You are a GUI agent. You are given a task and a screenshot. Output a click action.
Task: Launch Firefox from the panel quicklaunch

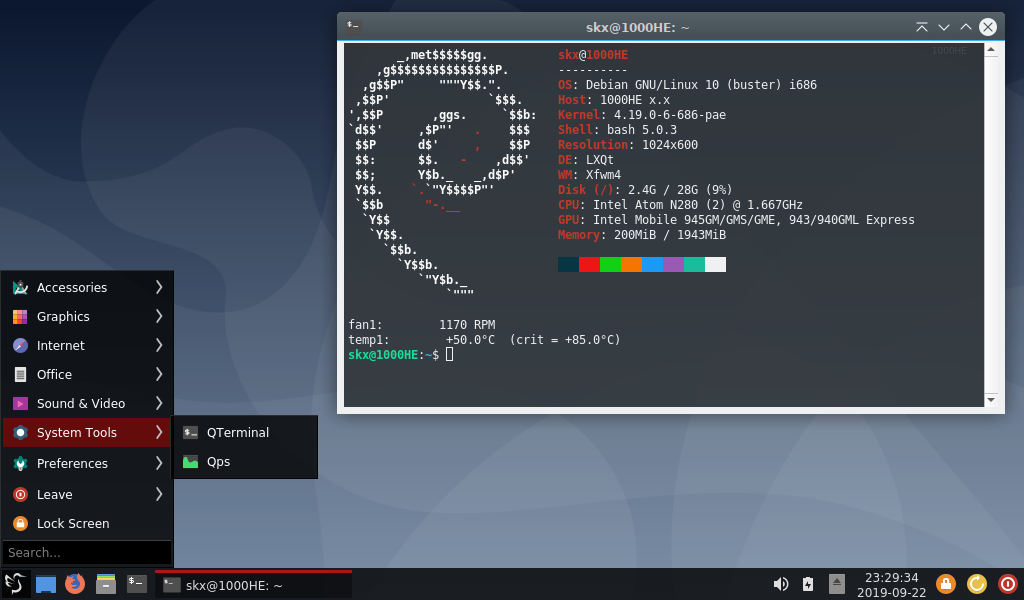coord(75,584)
